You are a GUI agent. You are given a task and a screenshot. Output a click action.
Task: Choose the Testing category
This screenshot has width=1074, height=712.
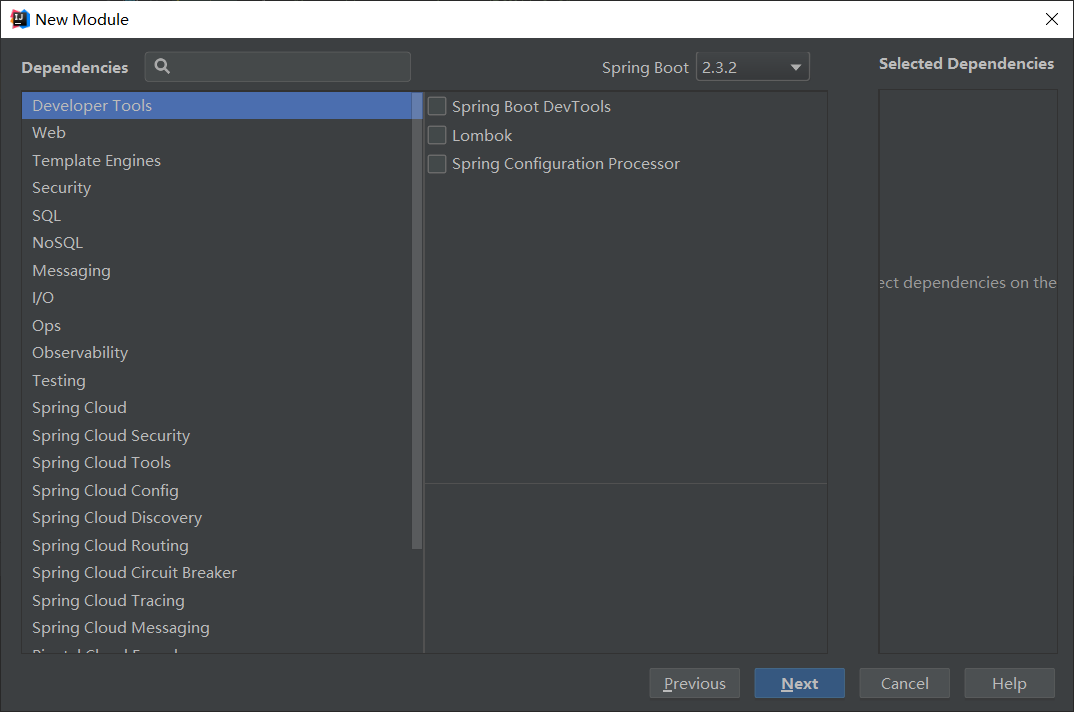tap(217, 380)
